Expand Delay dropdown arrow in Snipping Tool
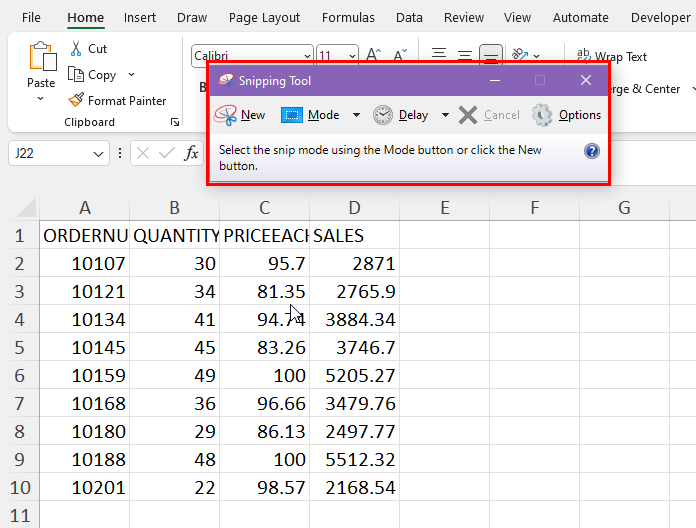696x528 pixels. (x=445, y=115)
